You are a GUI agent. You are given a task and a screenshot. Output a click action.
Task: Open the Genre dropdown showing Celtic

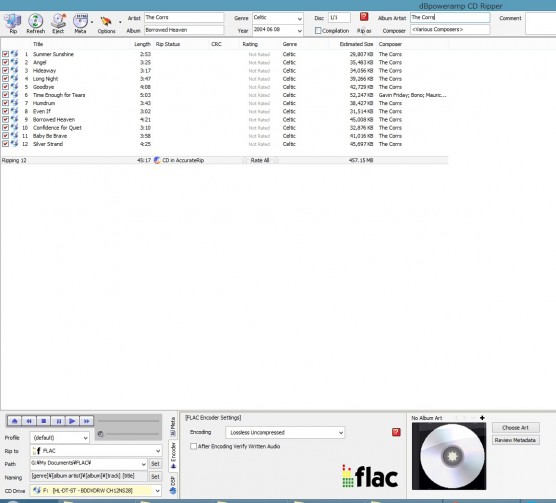click(300, 18)
